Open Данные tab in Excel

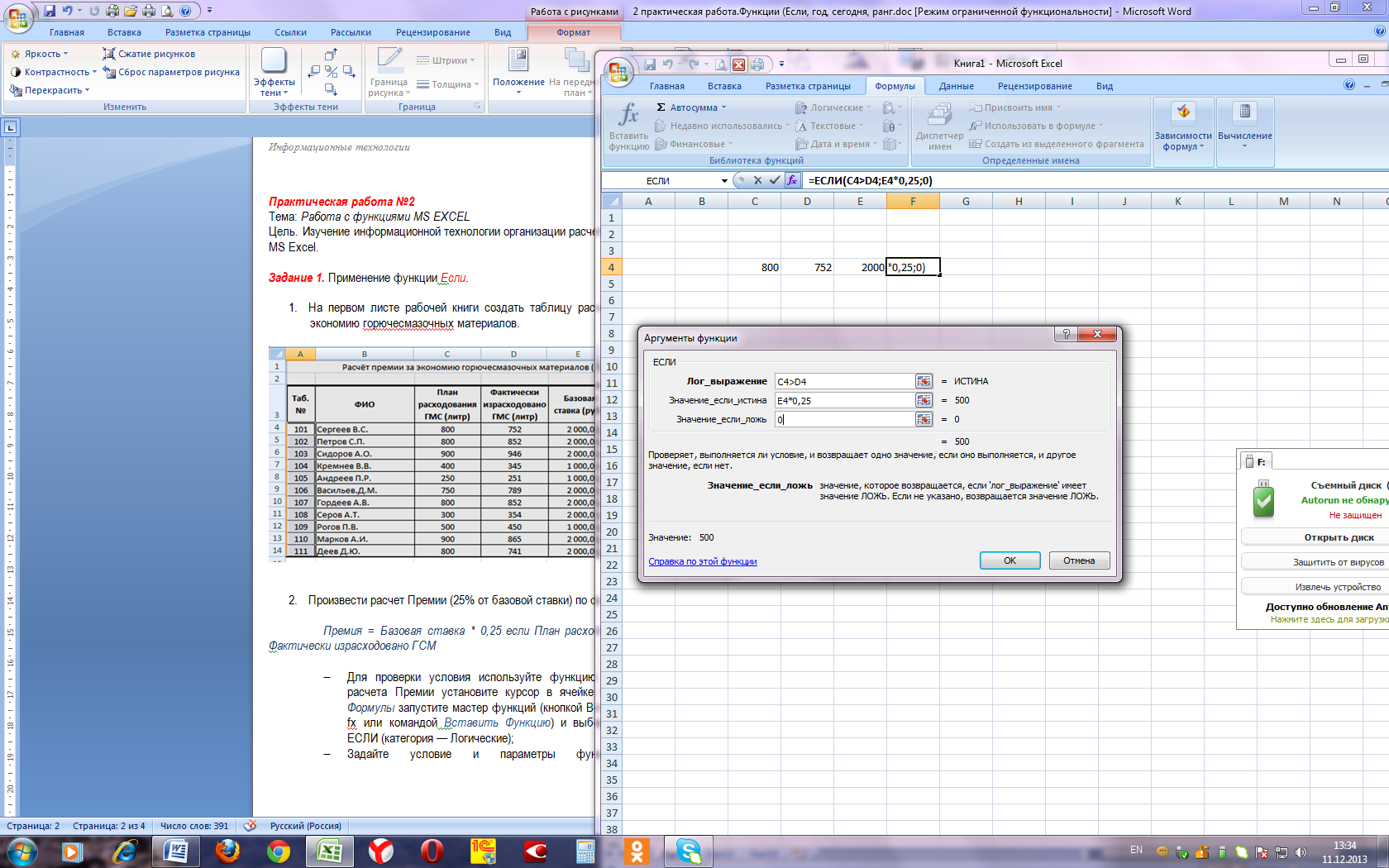click(956, 86)
